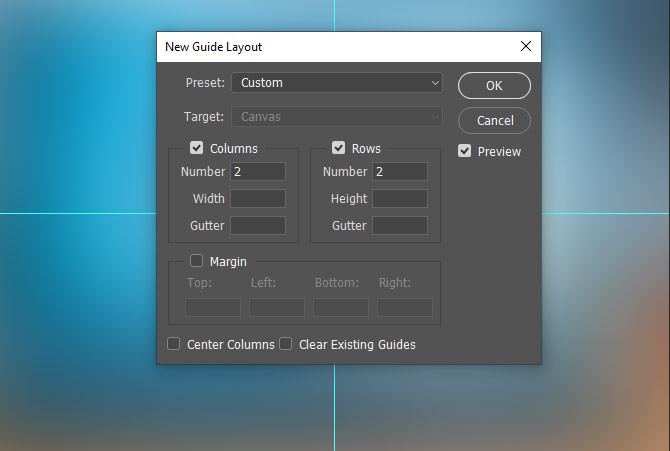670x451 pixels.
Task: Open the Preset dropdown showing Custom
Action: tap(336, 83)
